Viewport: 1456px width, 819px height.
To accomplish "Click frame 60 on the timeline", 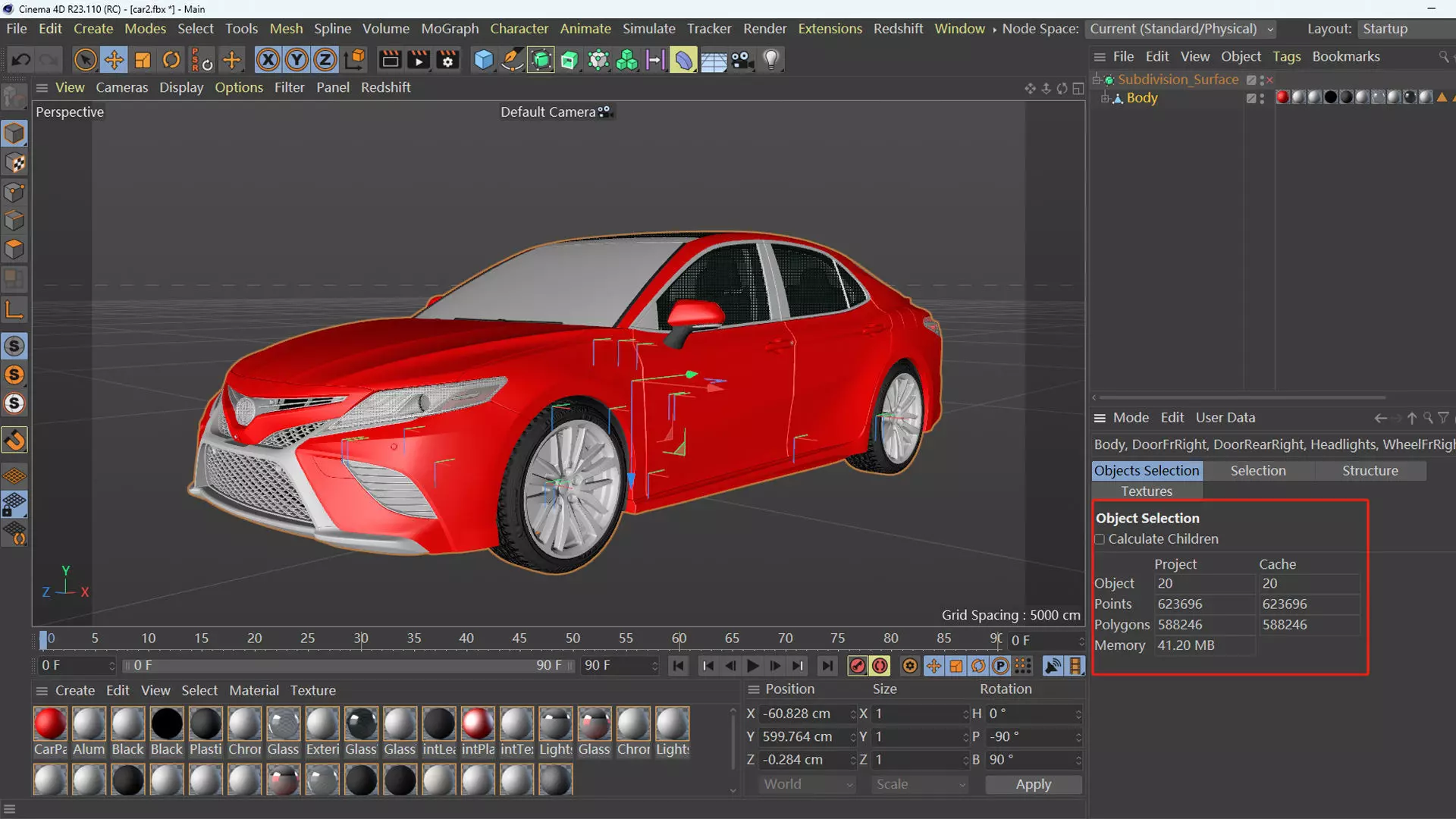I will [x=679, y=639].
